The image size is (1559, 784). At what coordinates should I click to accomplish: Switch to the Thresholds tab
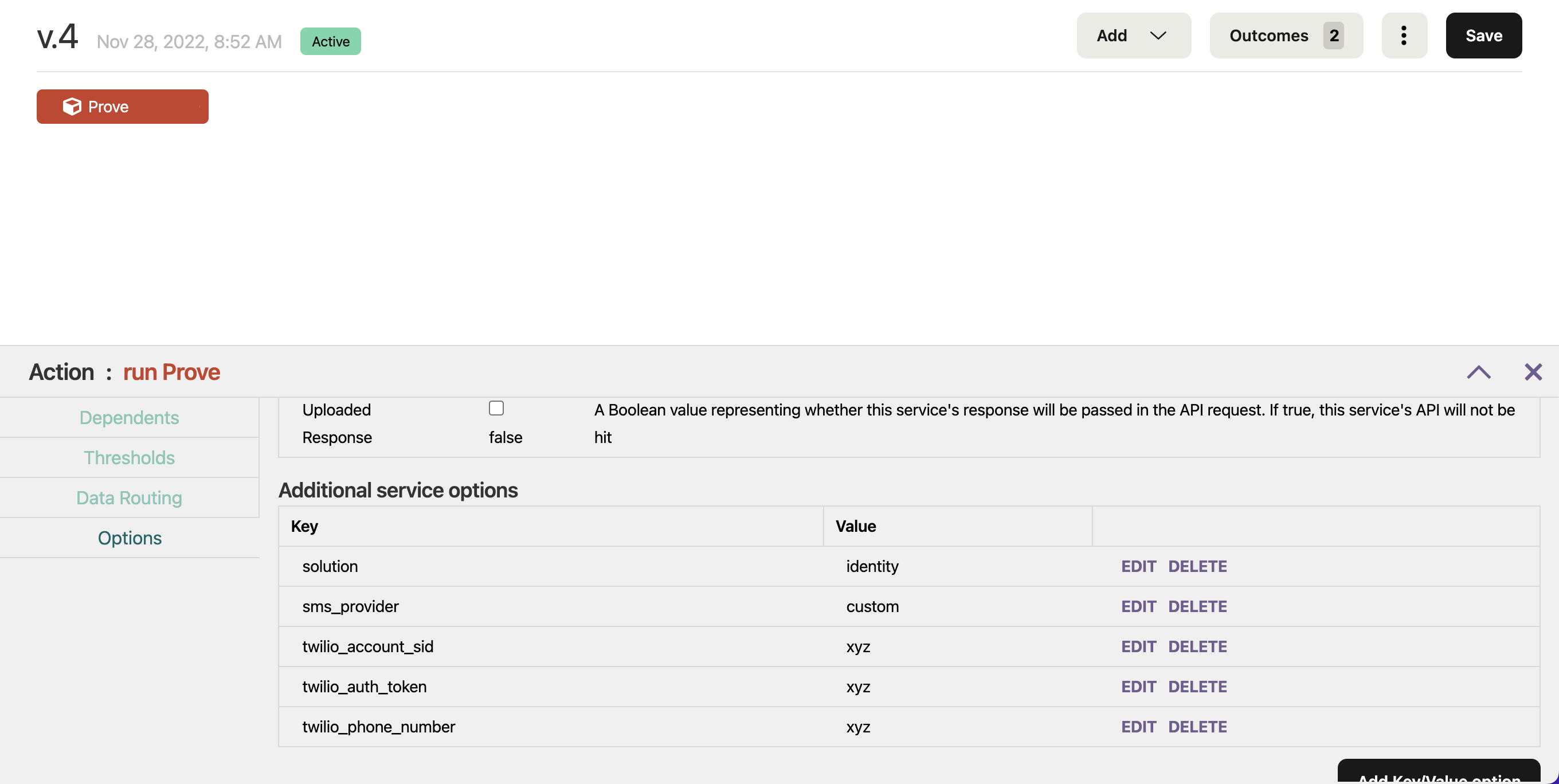129,457
